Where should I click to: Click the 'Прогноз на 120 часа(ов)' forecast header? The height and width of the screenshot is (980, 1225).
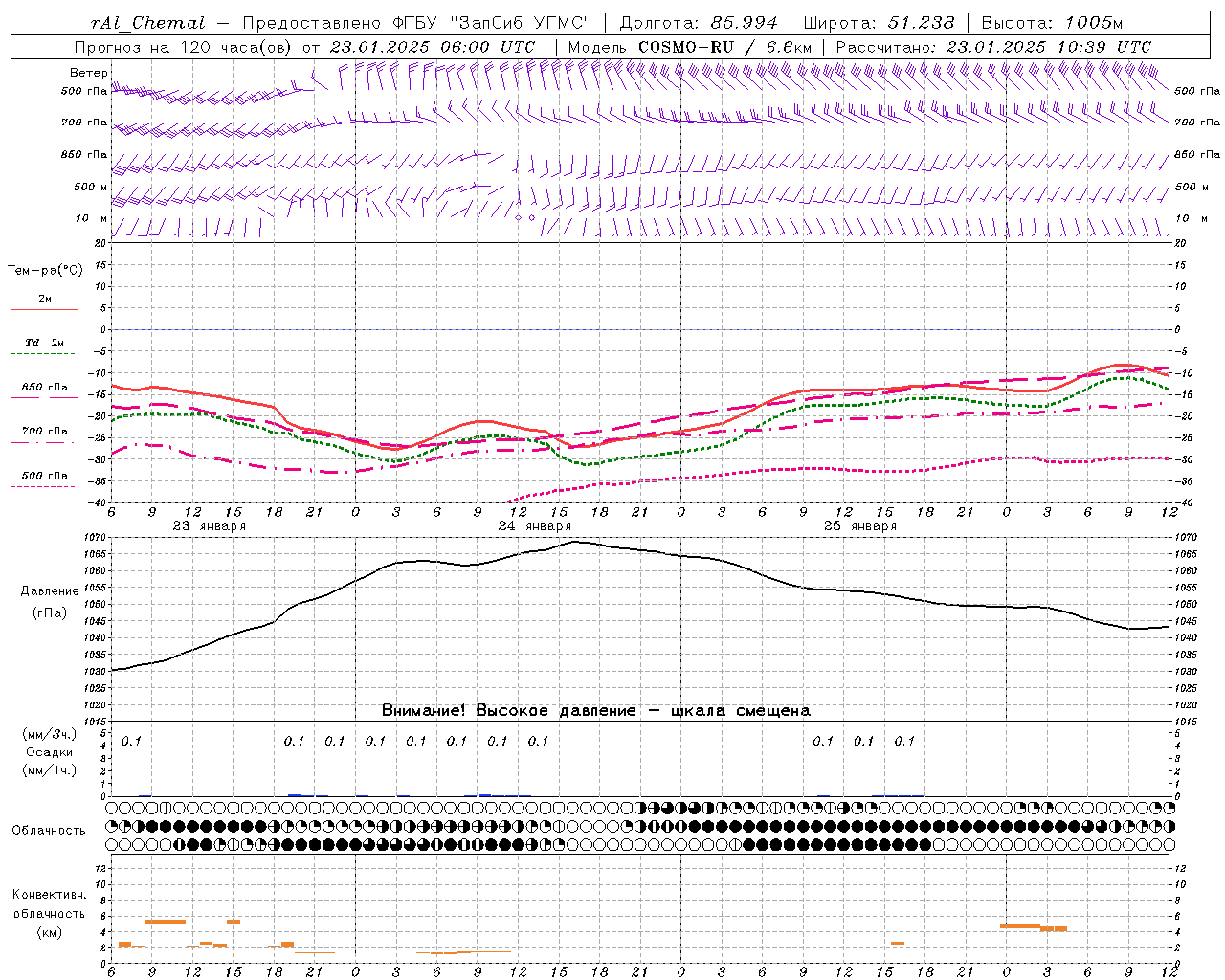click(x=185, y=47)
